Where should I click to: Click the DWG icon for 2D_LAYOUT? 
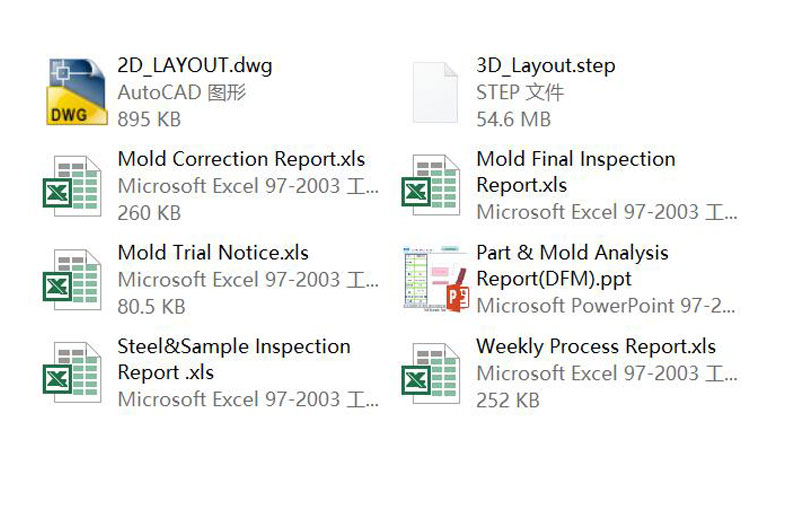(x=77, y=92)
